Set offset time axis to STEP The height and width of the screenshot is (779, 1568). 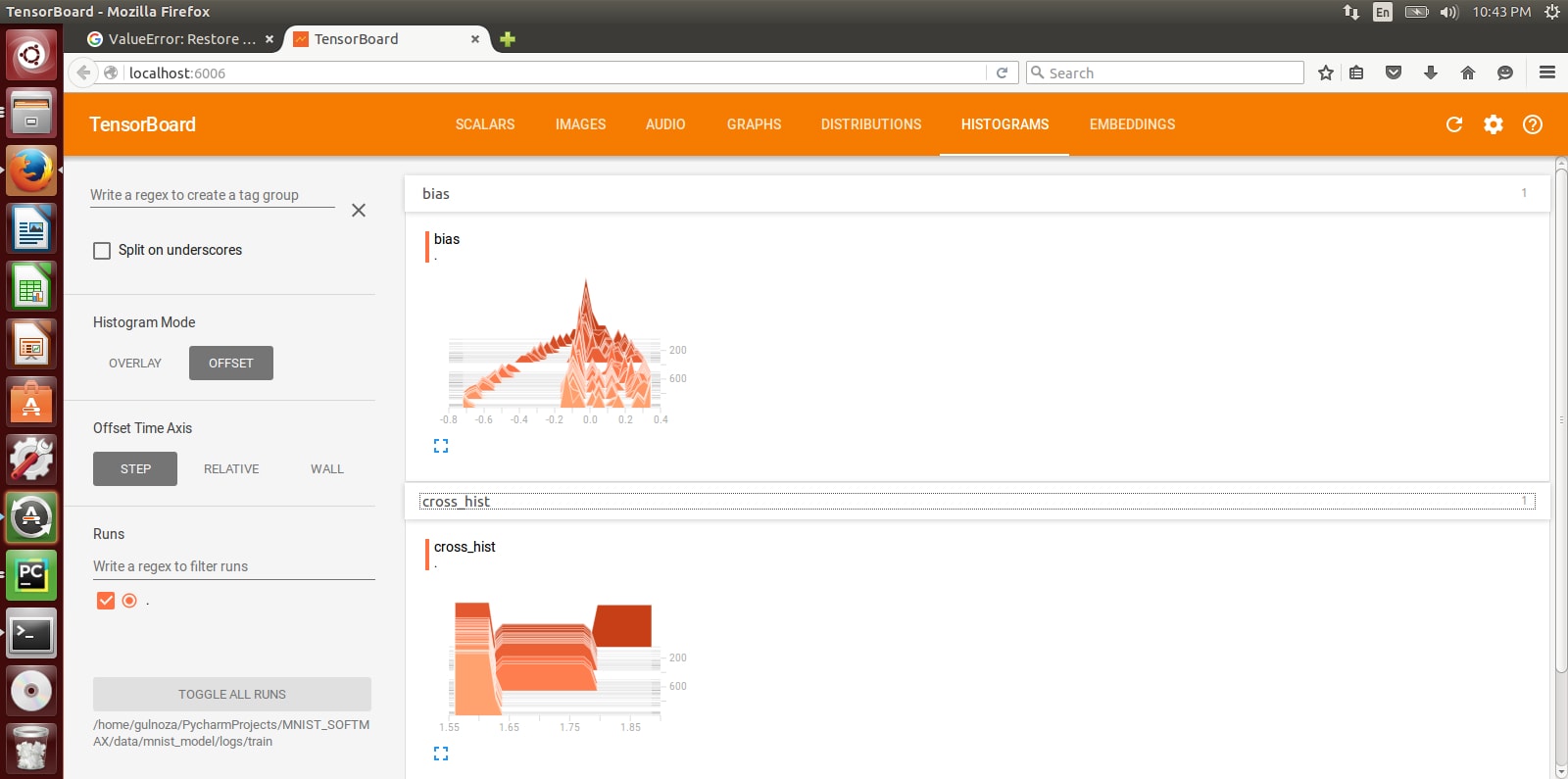pyautogui.click(x=135, y=468)
